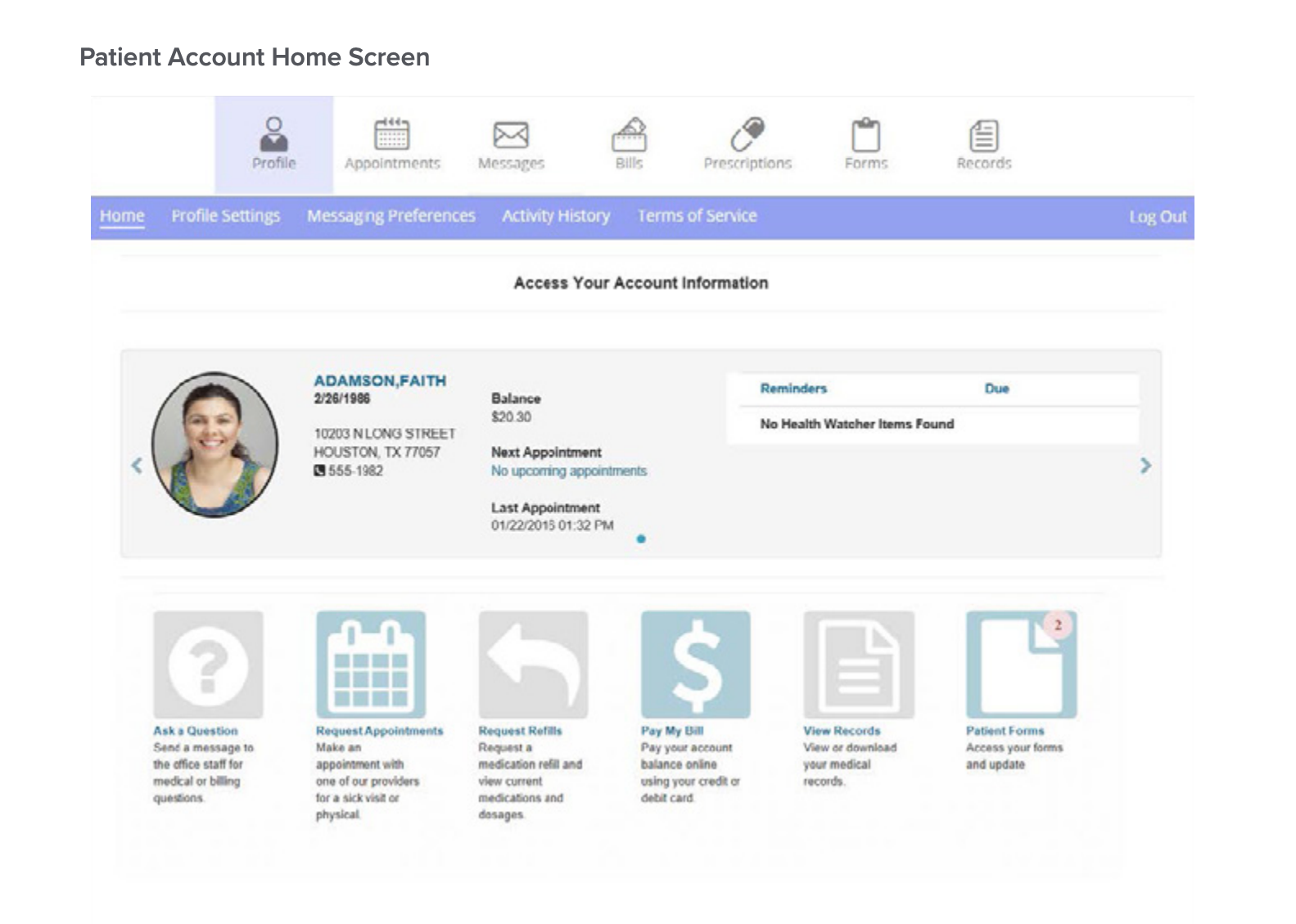
Task: Click No upcoming appointments link
Action: point(569,471)
